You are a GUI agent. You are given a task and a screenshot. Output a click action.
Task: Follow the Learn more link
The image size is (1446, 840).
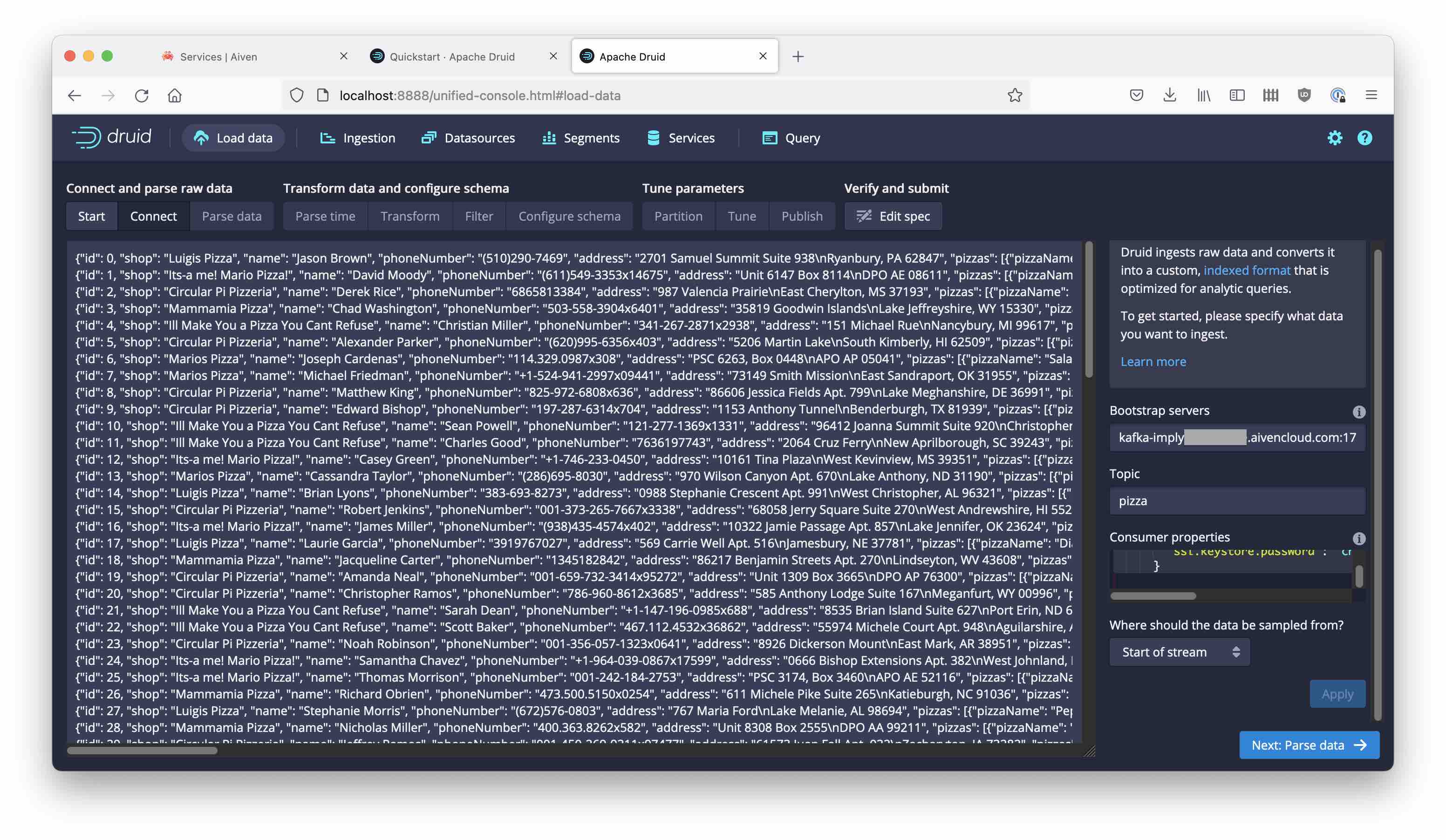1153,361
